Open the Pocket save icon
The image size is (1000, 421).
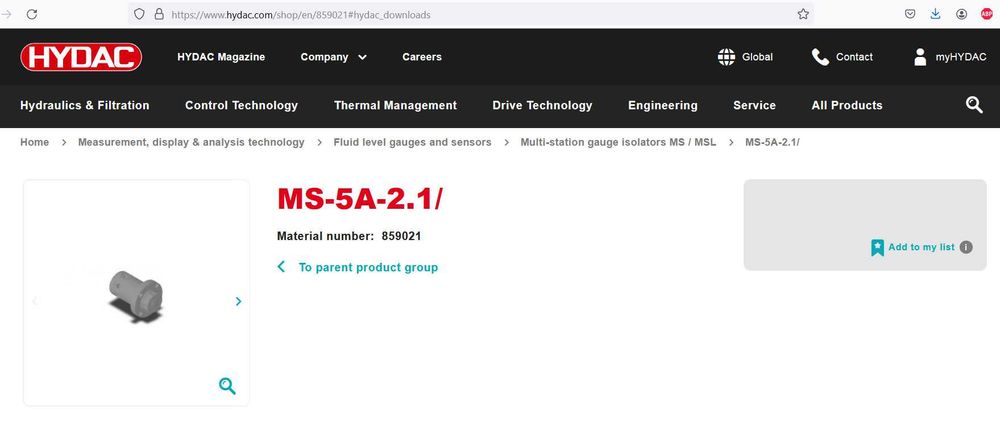pos(911,14)
